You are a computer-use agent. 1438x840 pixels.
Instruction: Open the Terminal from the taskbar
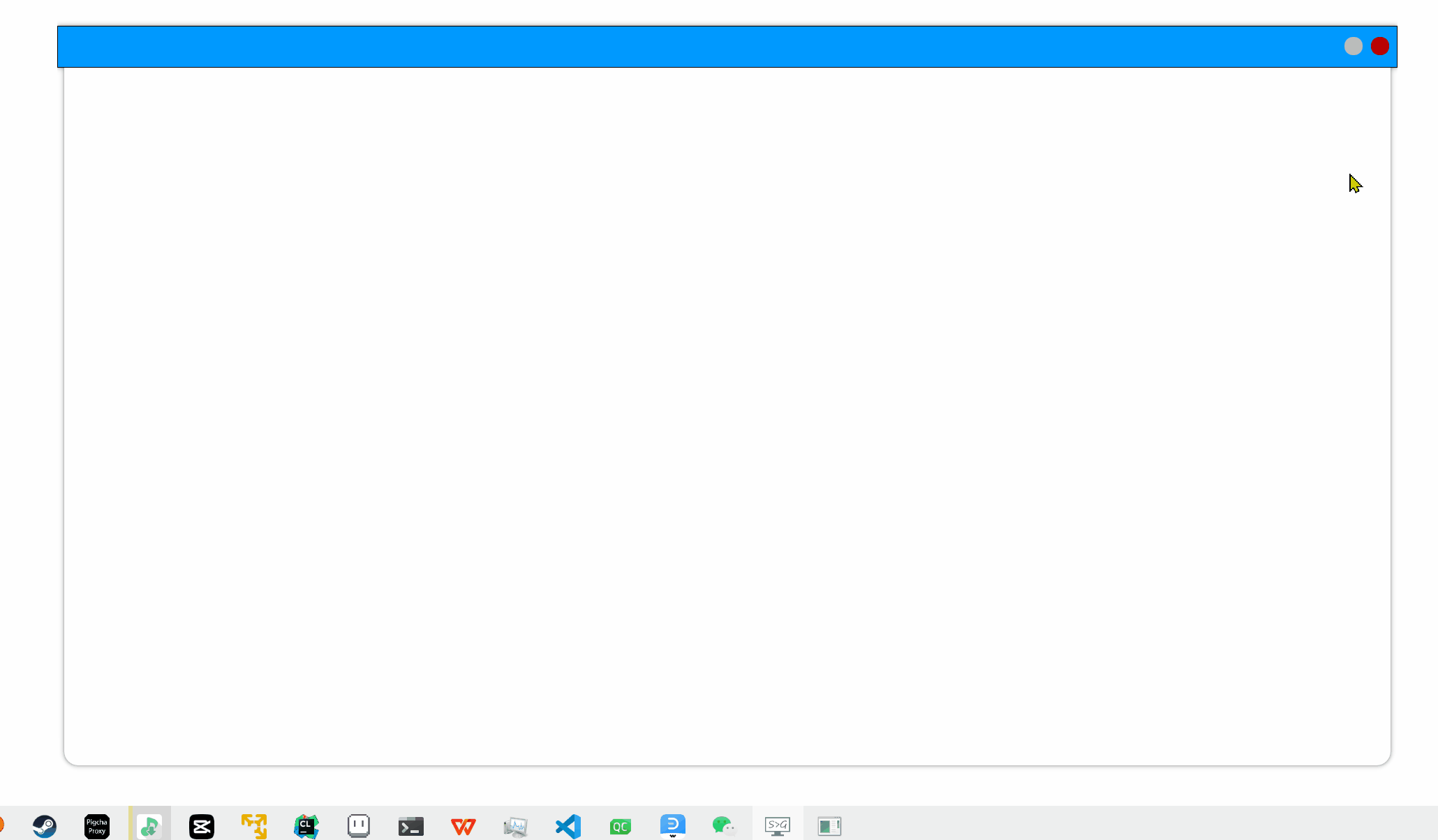point(411,826)
